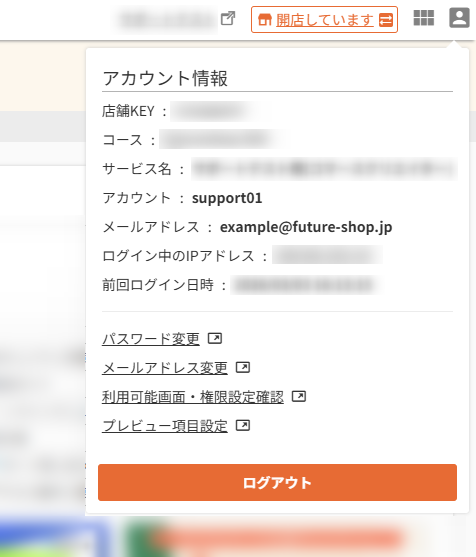
Task: Open the プレビュー項目設定 link
Action: (165, 426)
